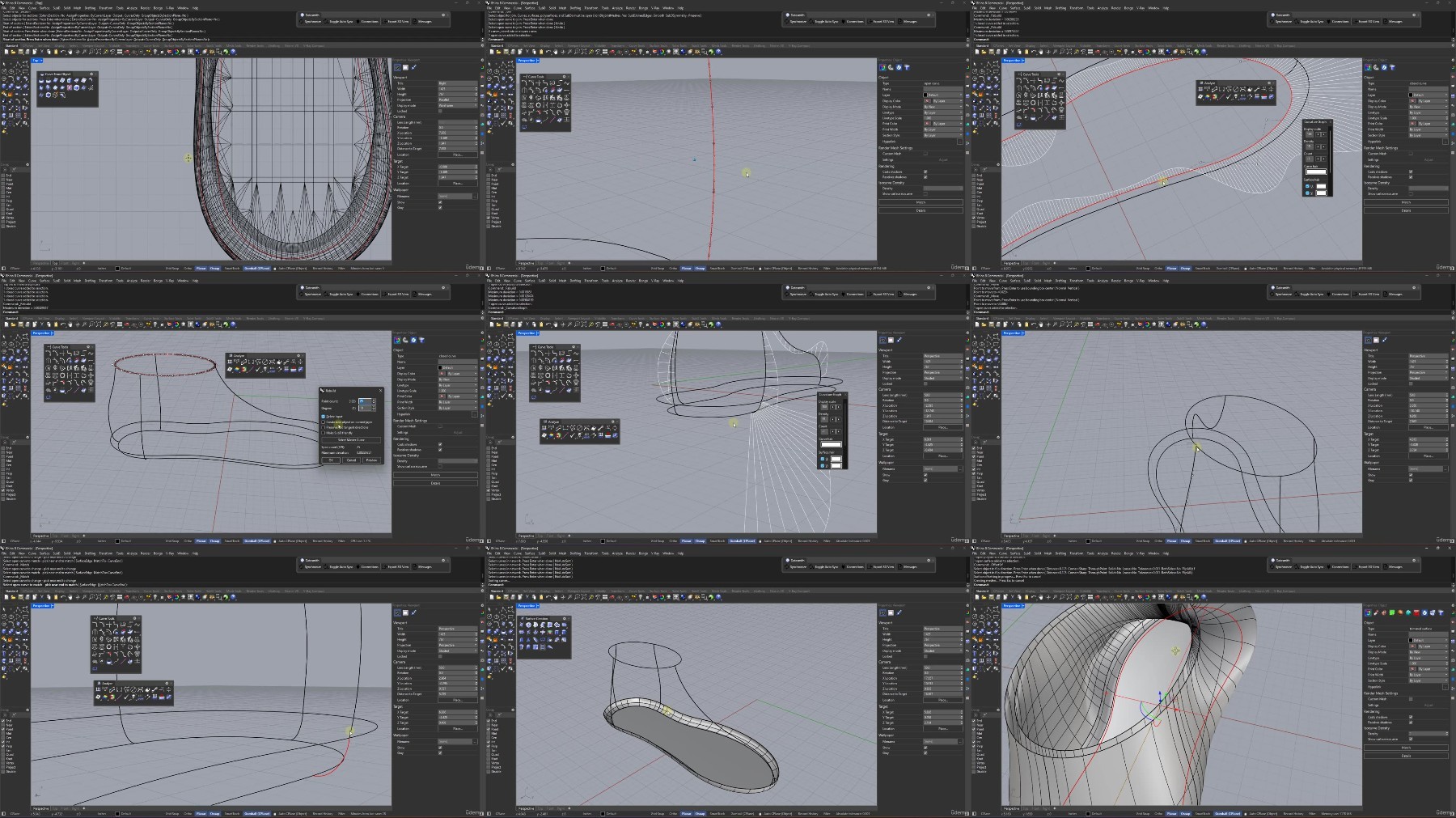This screenshot has height=818, width=1456.
Task: Toggle Surface hair U checkbox in top-right window
Action: click(x=1307, y=186)
